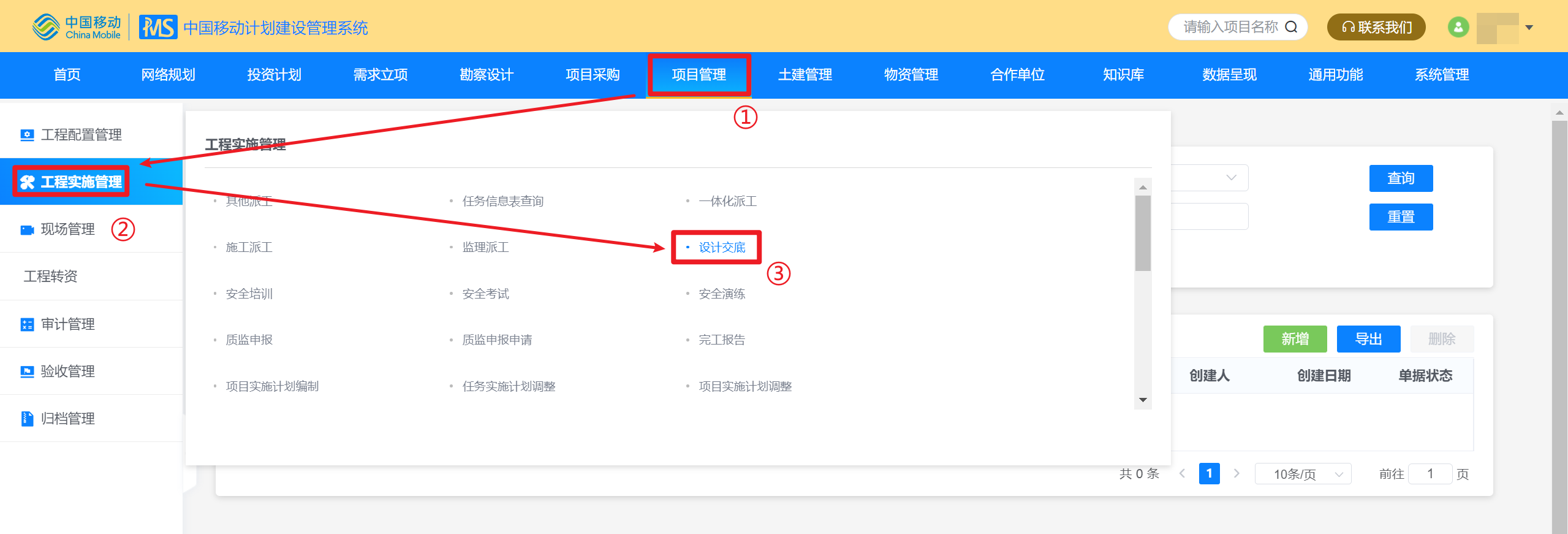
Task: Open the 施工派工 submenu link
Action: click(249, 248)
